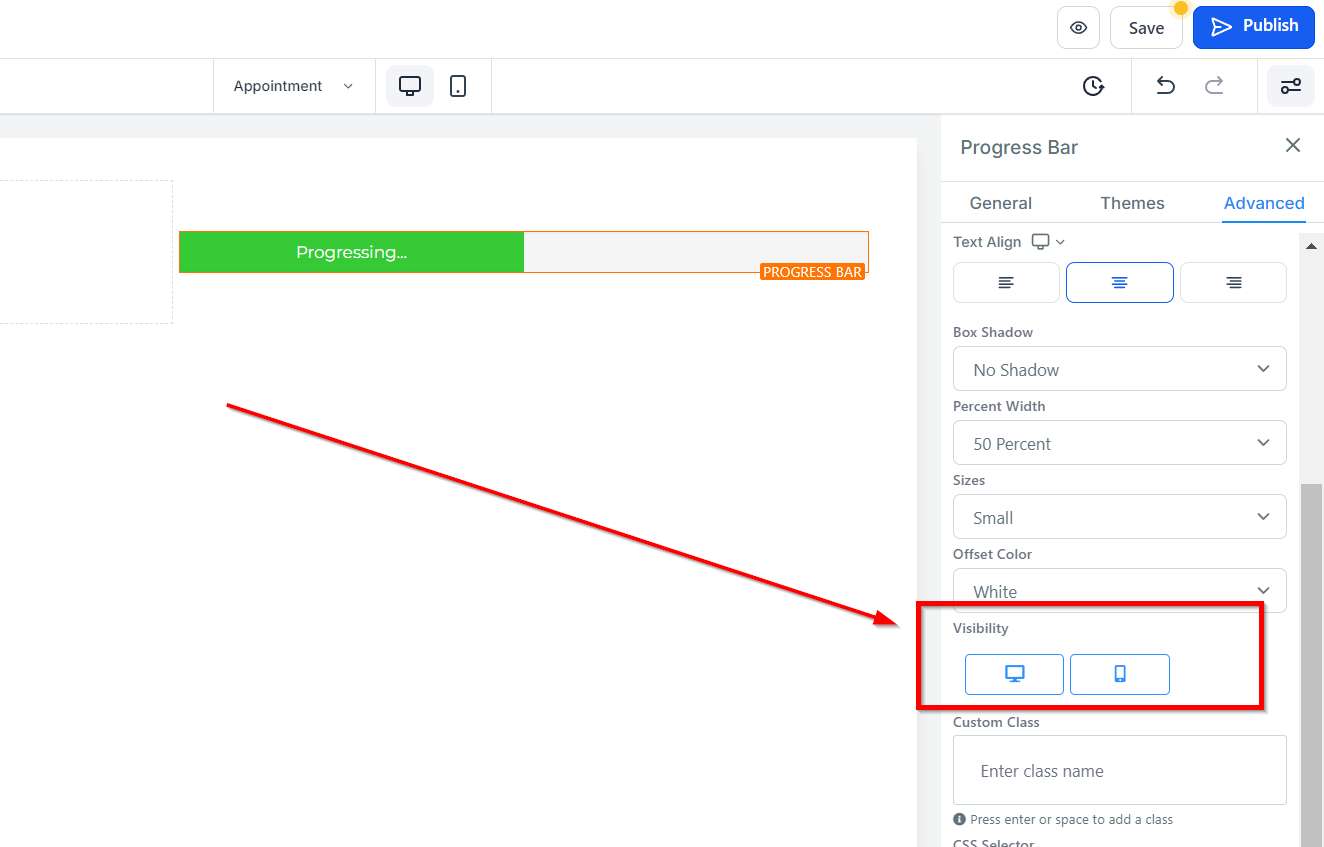This screenshot has width=1324, height=847.
Task: Align text to the left
Action: coord(1006,283)
